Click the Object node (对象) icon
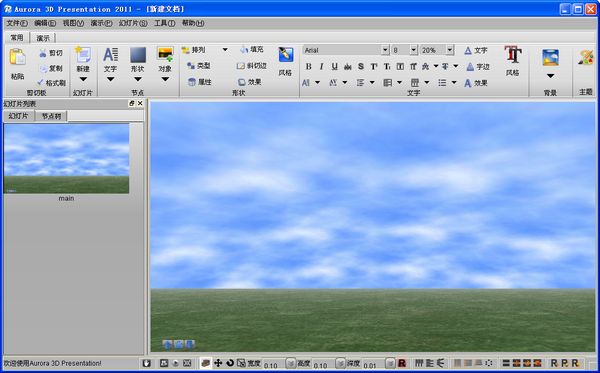The image size is (600, 373). pyautogui.click(x=165, y=54)
